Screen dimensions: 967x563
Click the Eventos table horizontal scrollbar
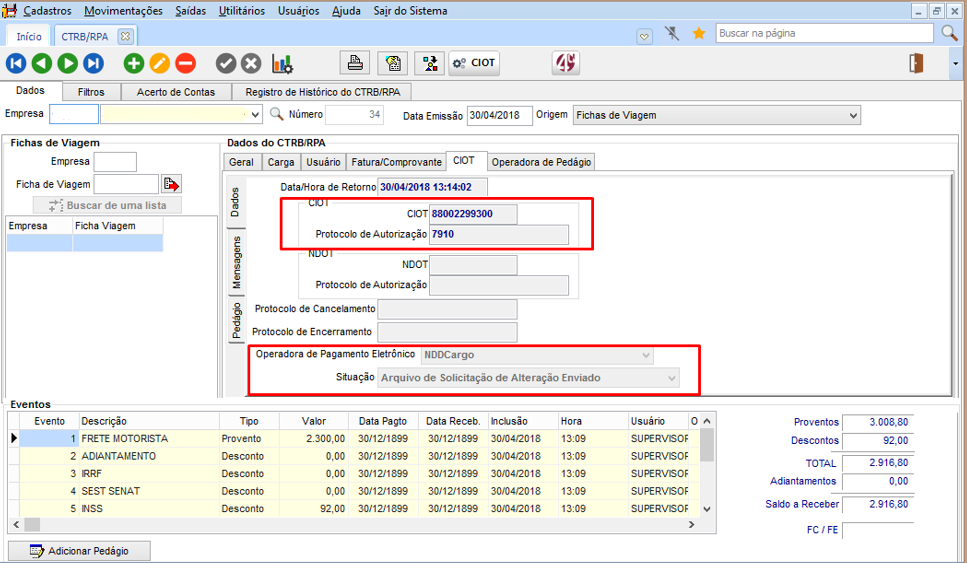[x=350, y=525]
